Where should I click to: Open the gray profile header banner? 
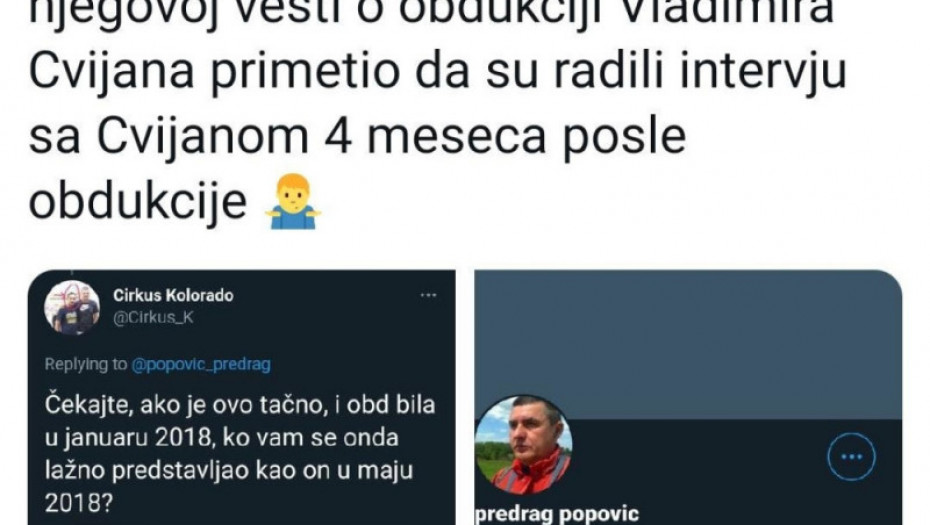[688, 344]
